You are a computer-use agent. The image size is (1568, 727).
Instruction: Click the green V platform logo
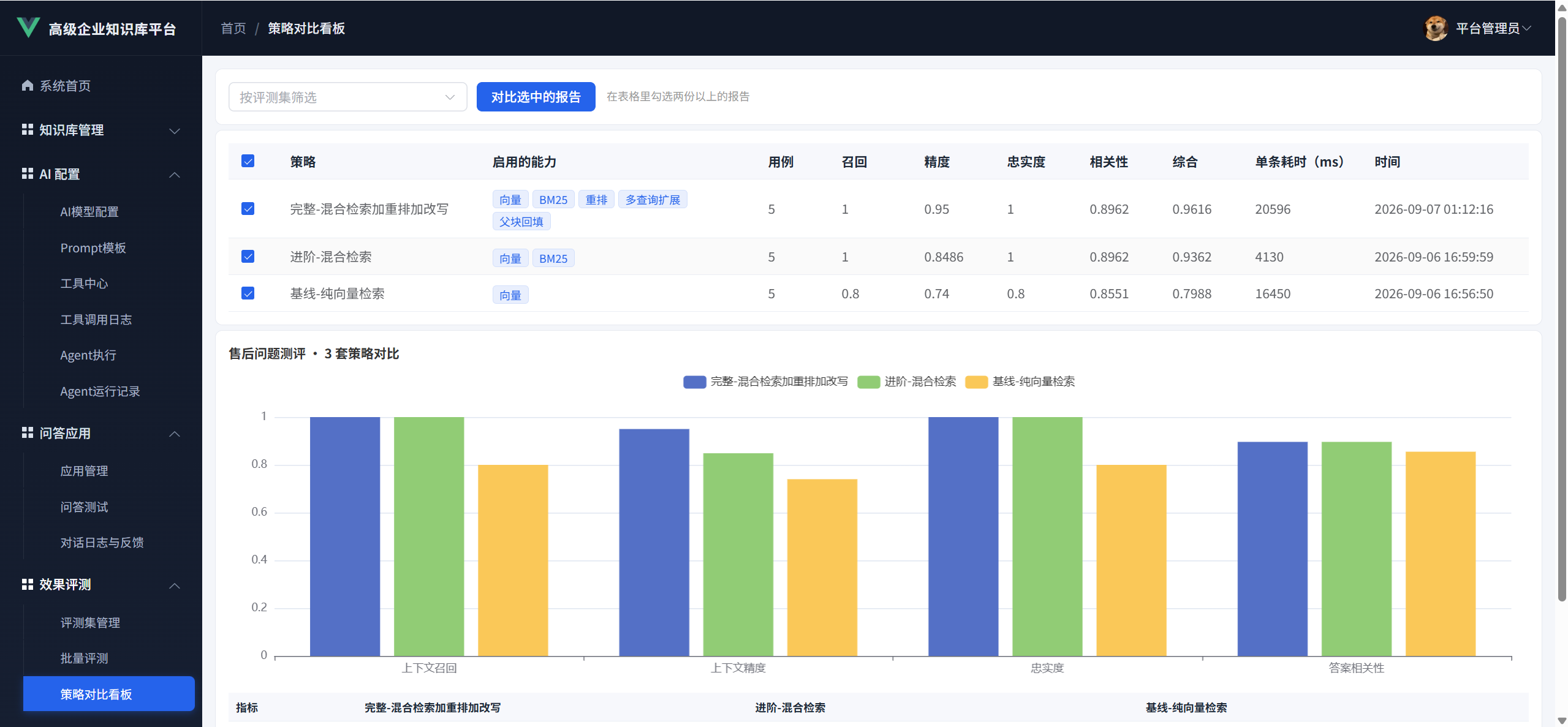point(28,28)
